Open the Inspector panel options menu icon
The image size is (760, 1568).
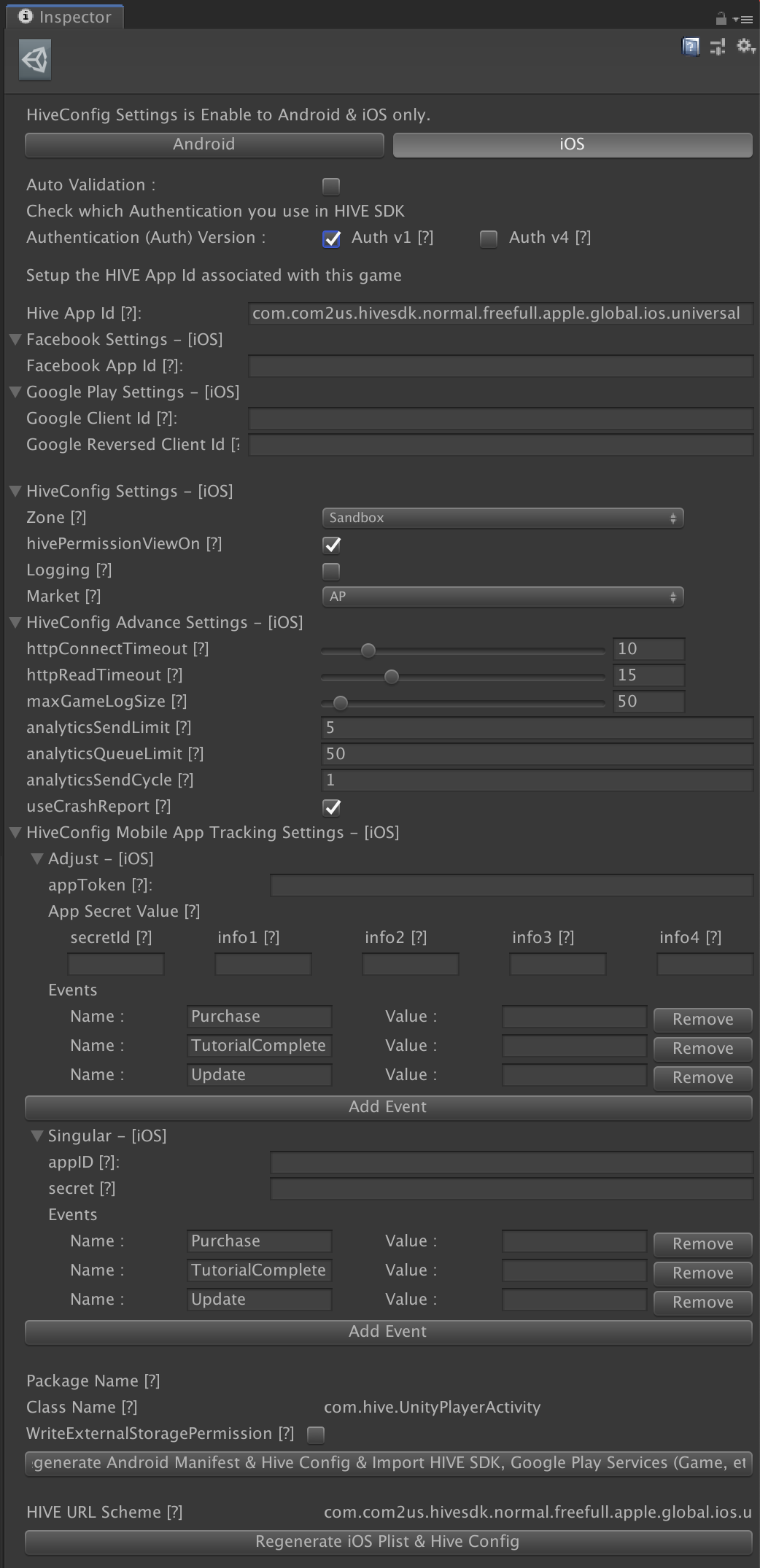(743, 20)
